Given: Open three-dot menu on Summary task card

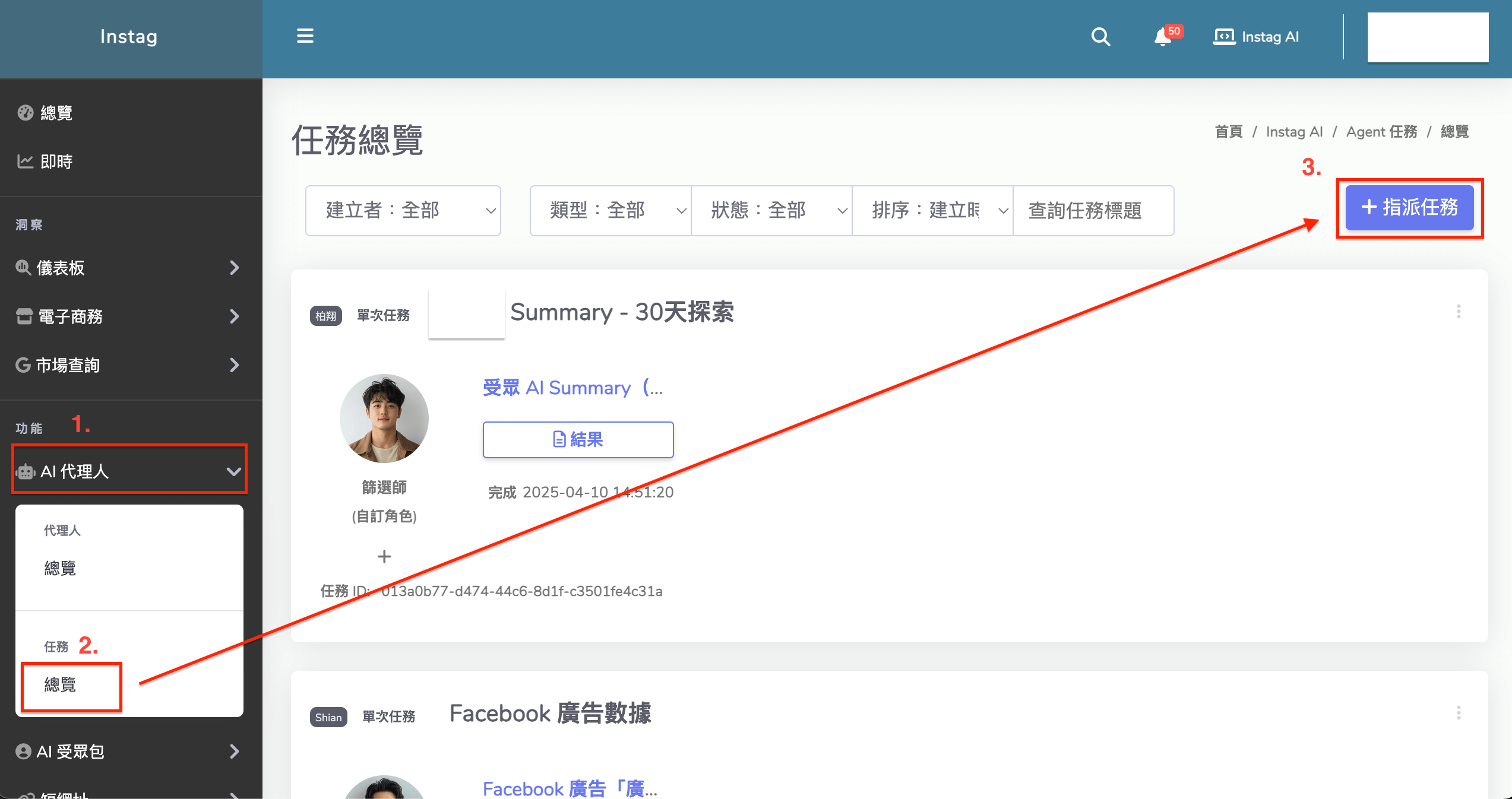Looking at the screenshot, I should pyautogui.click(x=1459, y=312).
